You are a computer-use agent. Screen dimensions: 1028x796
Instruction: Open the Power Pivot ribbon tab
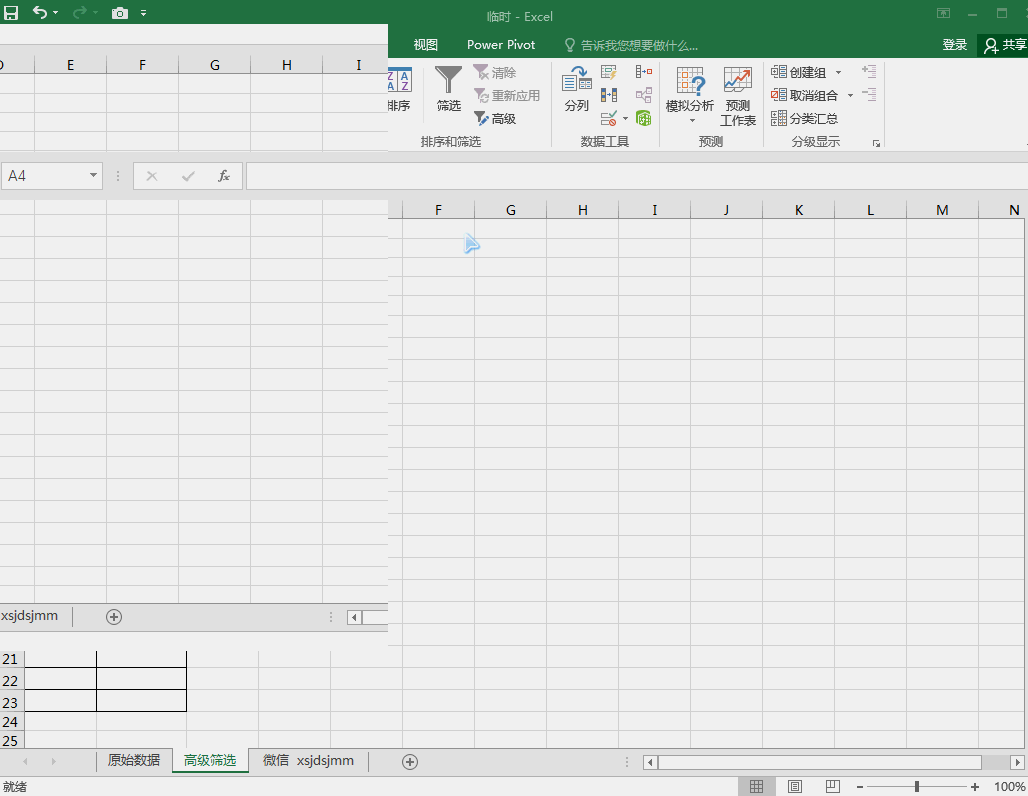pyautogui.click(x=501, y=45)
